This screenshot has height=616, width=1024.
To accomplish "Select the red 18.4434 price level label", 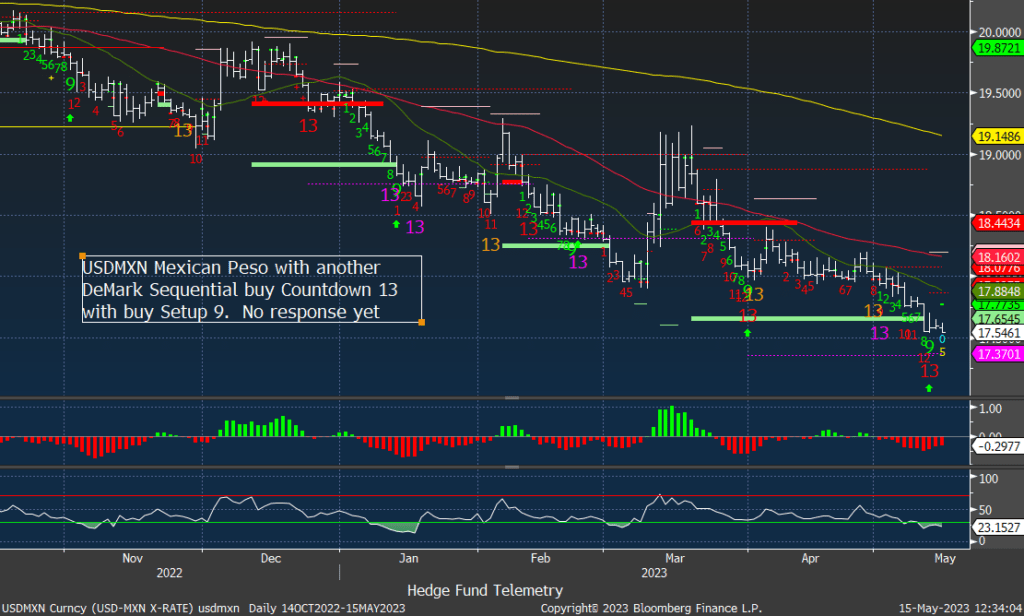I will (x=994, y=224).
